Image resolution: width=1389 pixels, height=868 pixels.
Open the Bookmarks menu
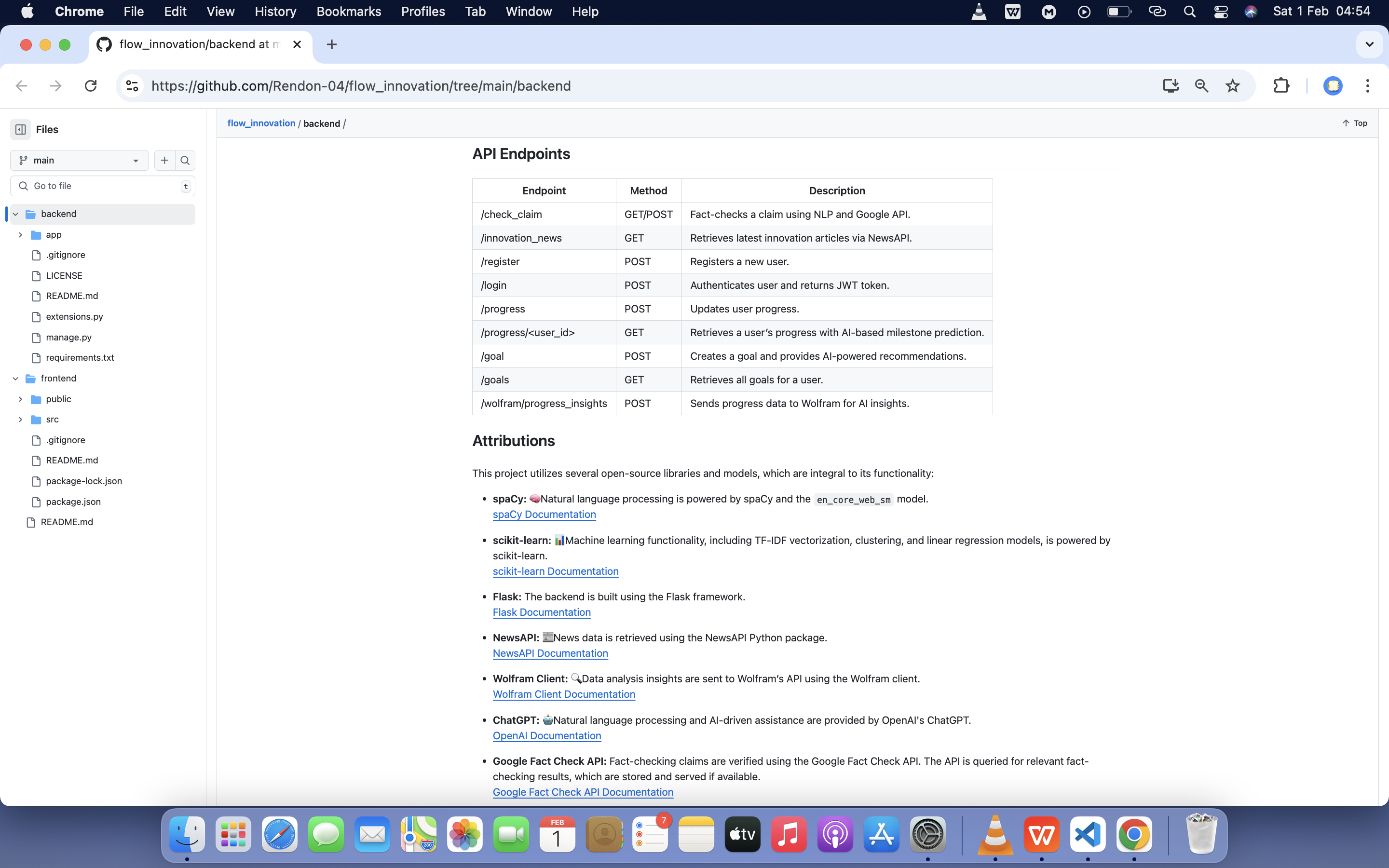(348, 12)
